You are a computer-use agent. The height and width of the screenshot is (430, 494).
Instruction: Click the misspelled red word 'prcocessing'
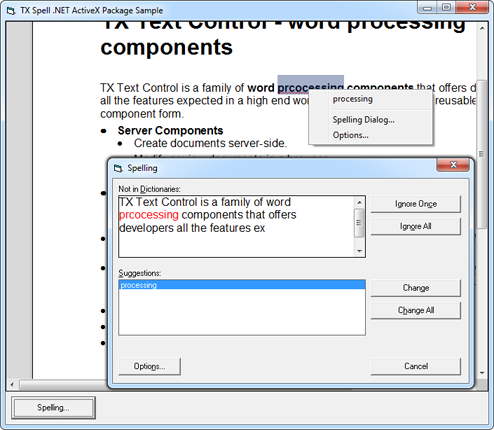pyautogui.click(x=149, y=215)
